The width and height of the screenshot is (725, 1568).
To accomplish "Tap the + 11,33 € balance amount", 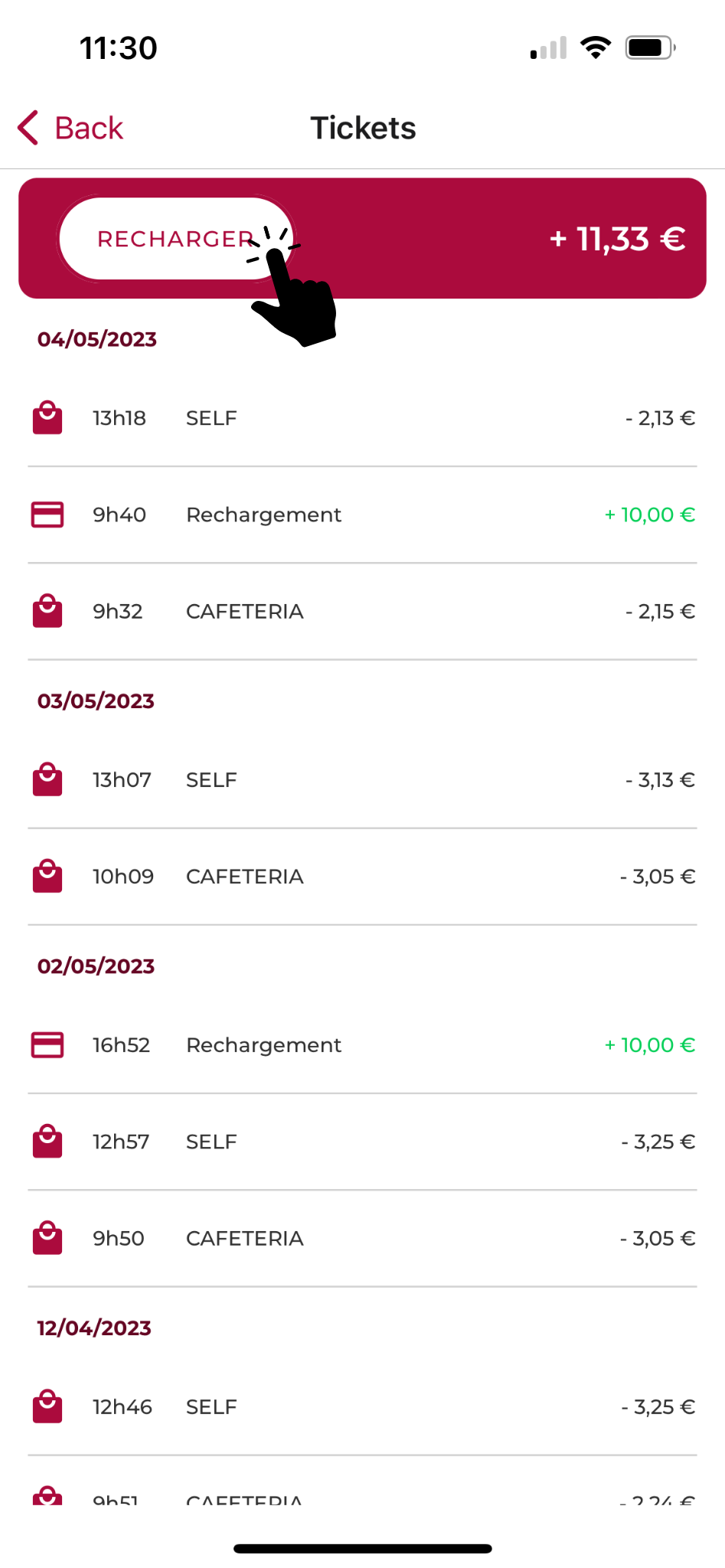I will point(617,239).
